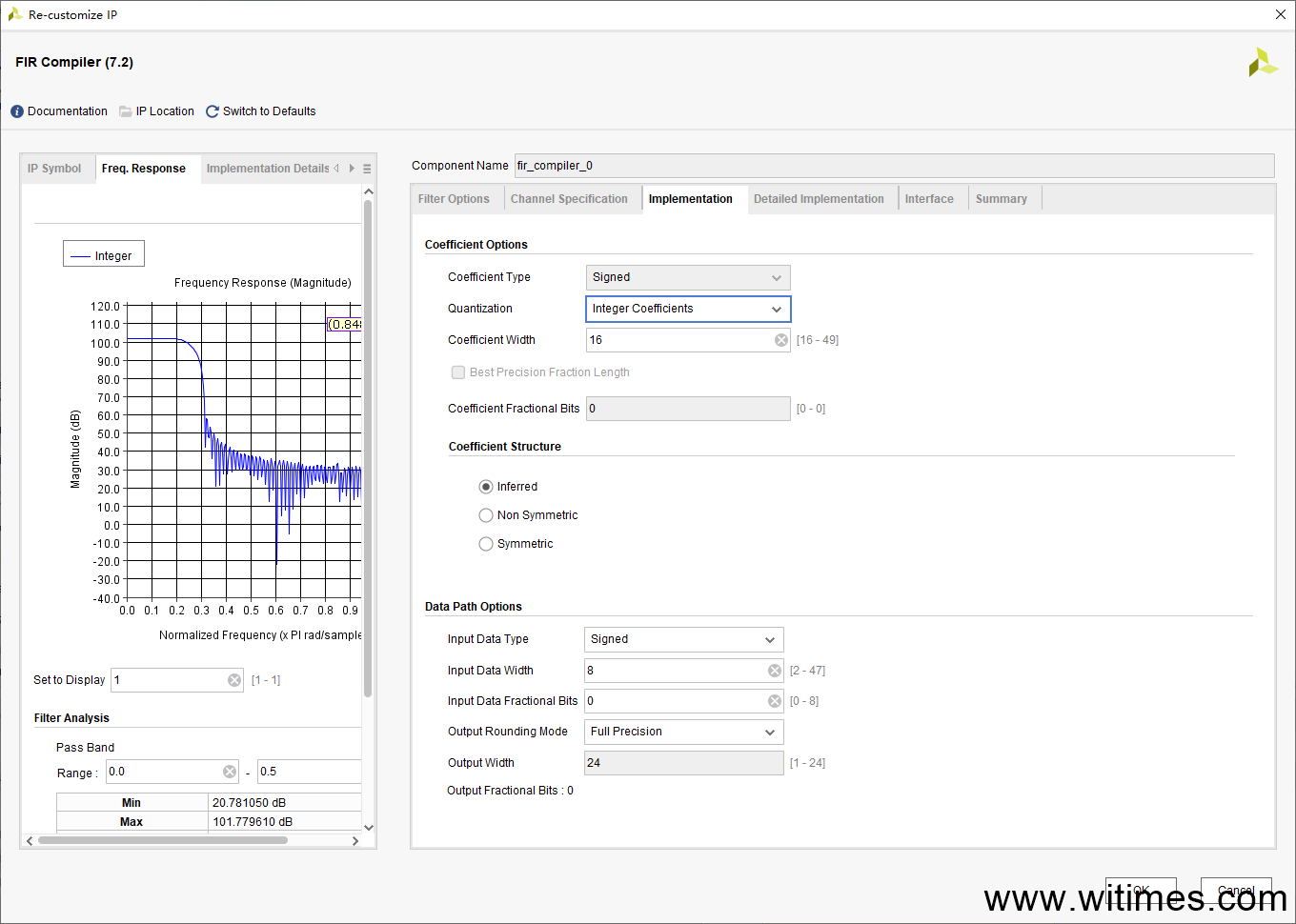Click Switch to Defaults

click(269, 111)
